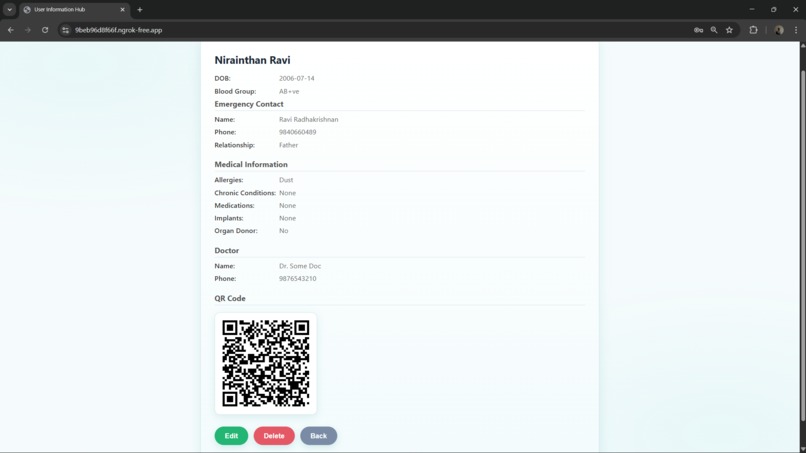Click the Emergency Contact heading
This screenshot has height=453, width=806.
click(249, 104)
